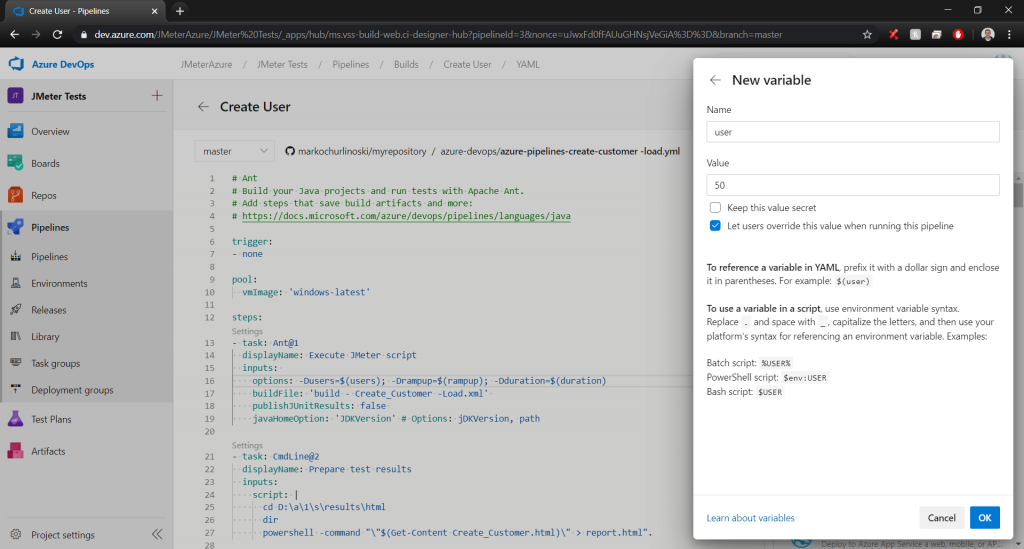Image resolution: width=1024 pixels, height=549 pixels.
Task: Open the Artifacts section icon
Action: pos(16,450)
